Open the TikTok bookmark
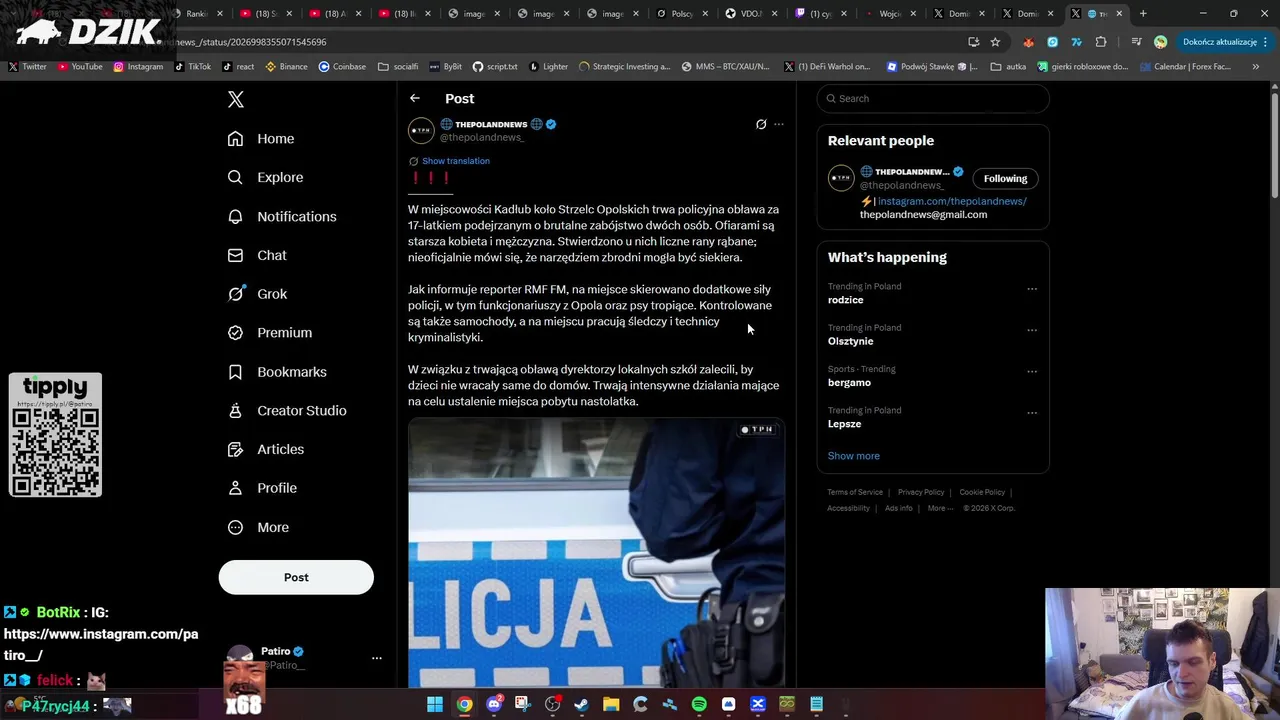Image resolution: width=1280 pixels, height=720 pixels. pos(193,67)
